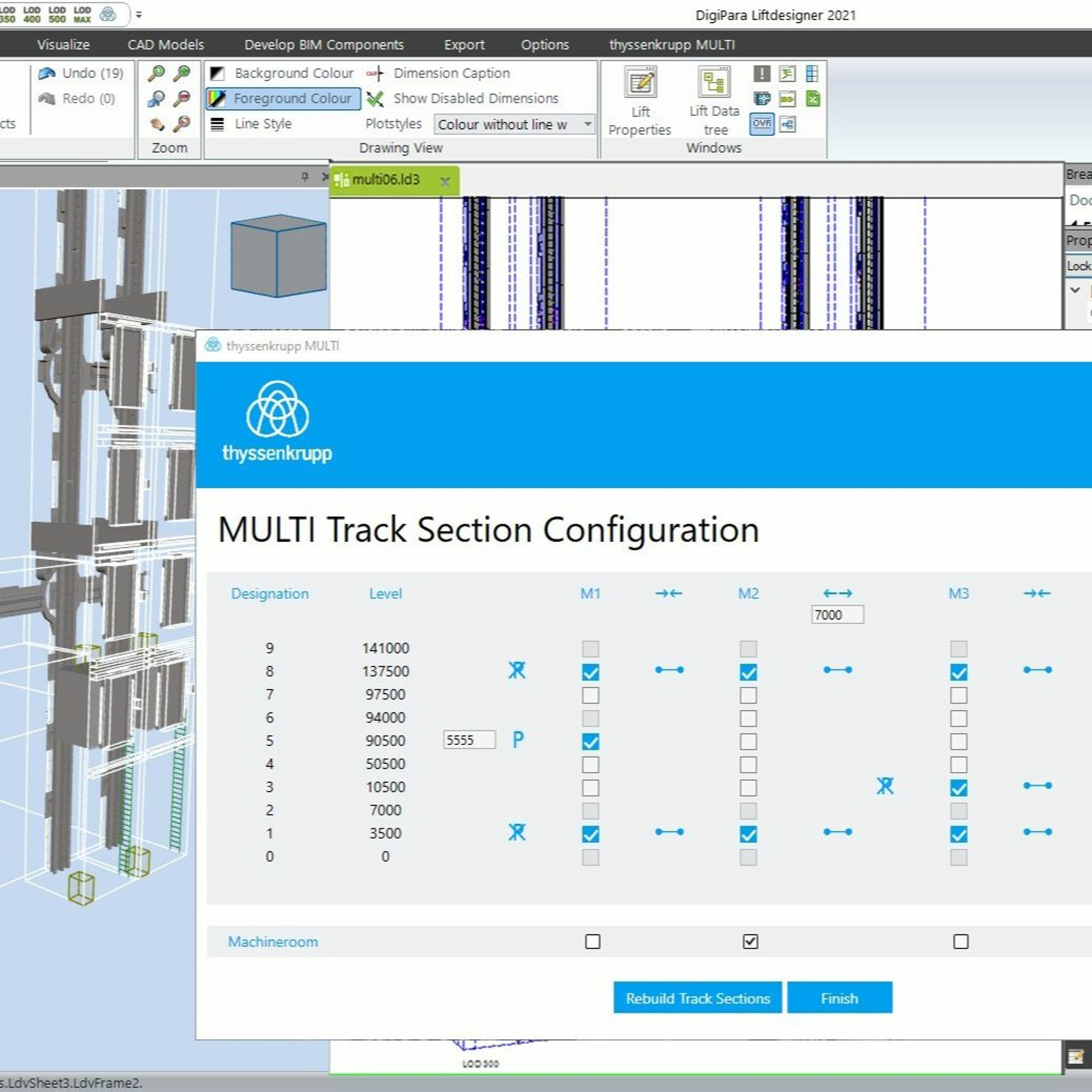
Task: Switch to the CAD Models tab
Action: pyautogui.click(x=165, y=45)
